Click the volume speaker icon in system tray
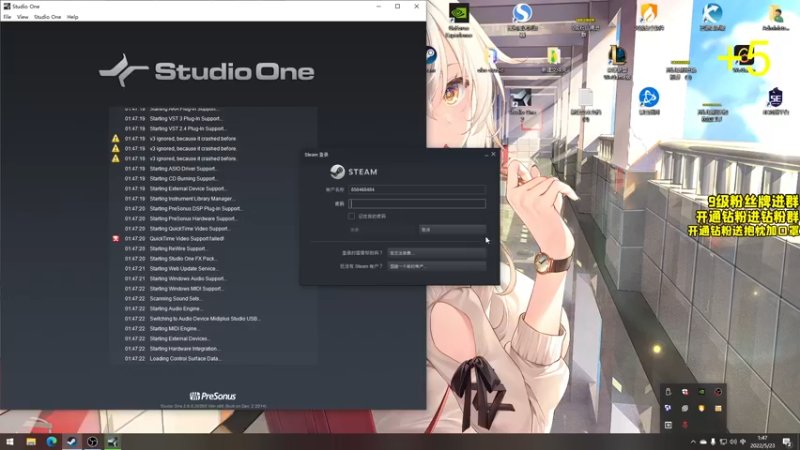This screenshot has width=800, height=450. point(733,442)
